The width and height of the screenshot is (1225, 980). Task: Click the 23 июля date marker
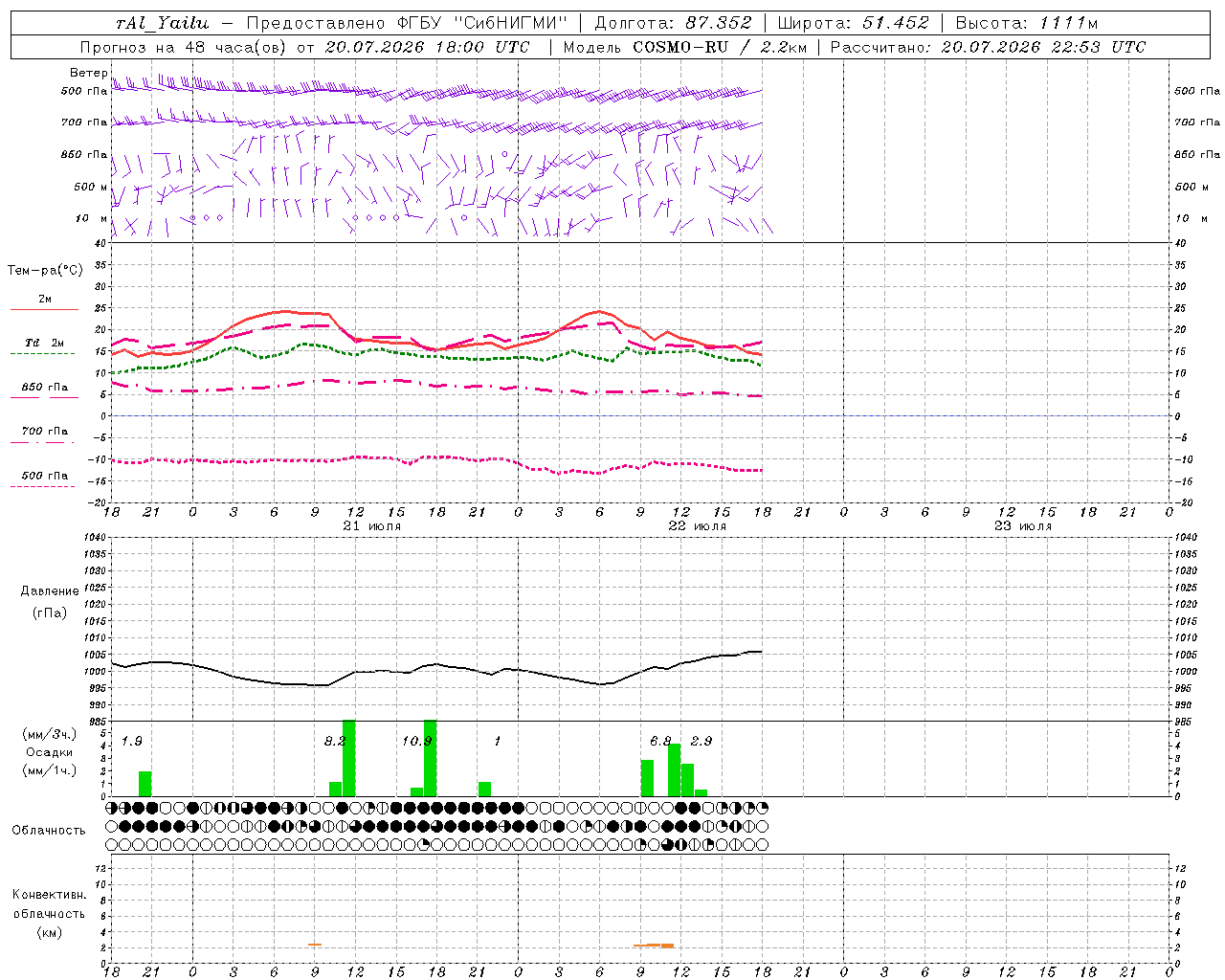(1023, 526)
